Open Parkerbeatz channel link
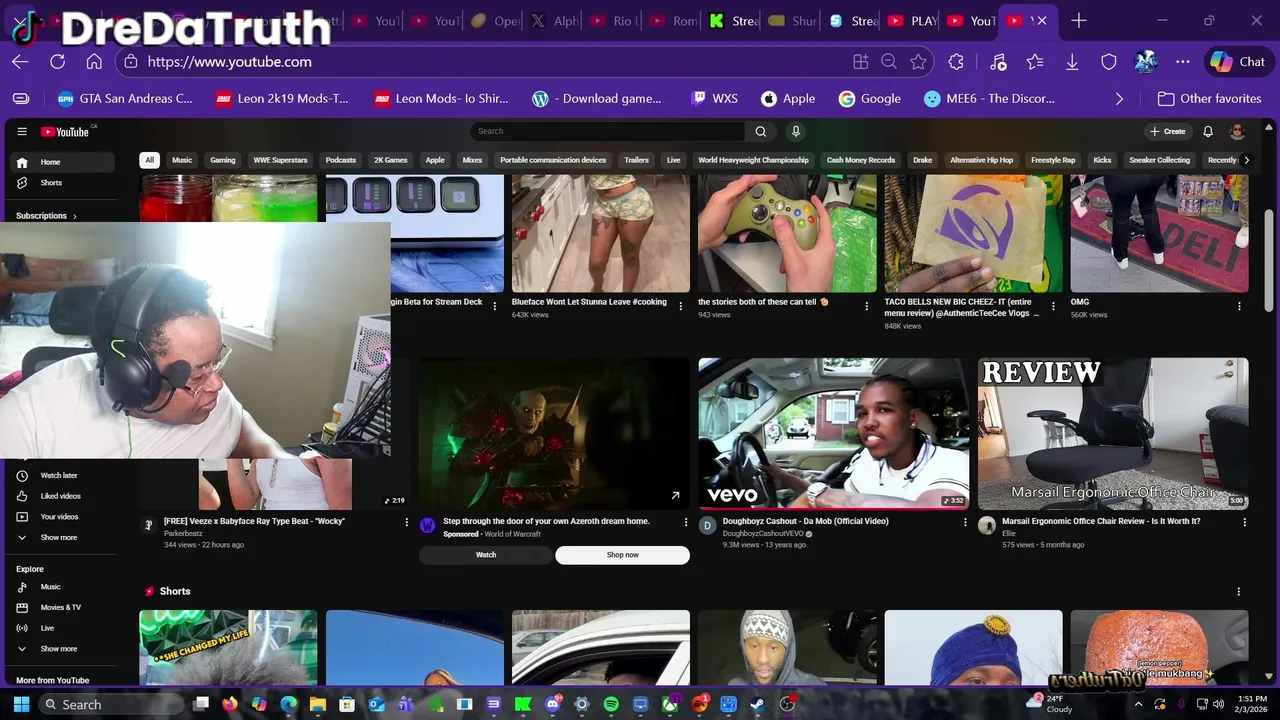 pyautogui.click(x=184, y=534)
